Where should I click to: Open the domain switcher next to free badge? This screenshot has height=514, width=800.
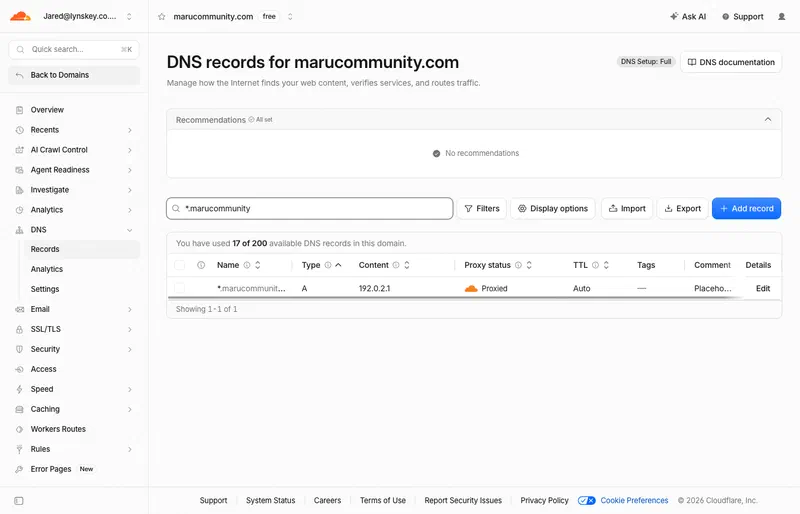coord(290,17)
